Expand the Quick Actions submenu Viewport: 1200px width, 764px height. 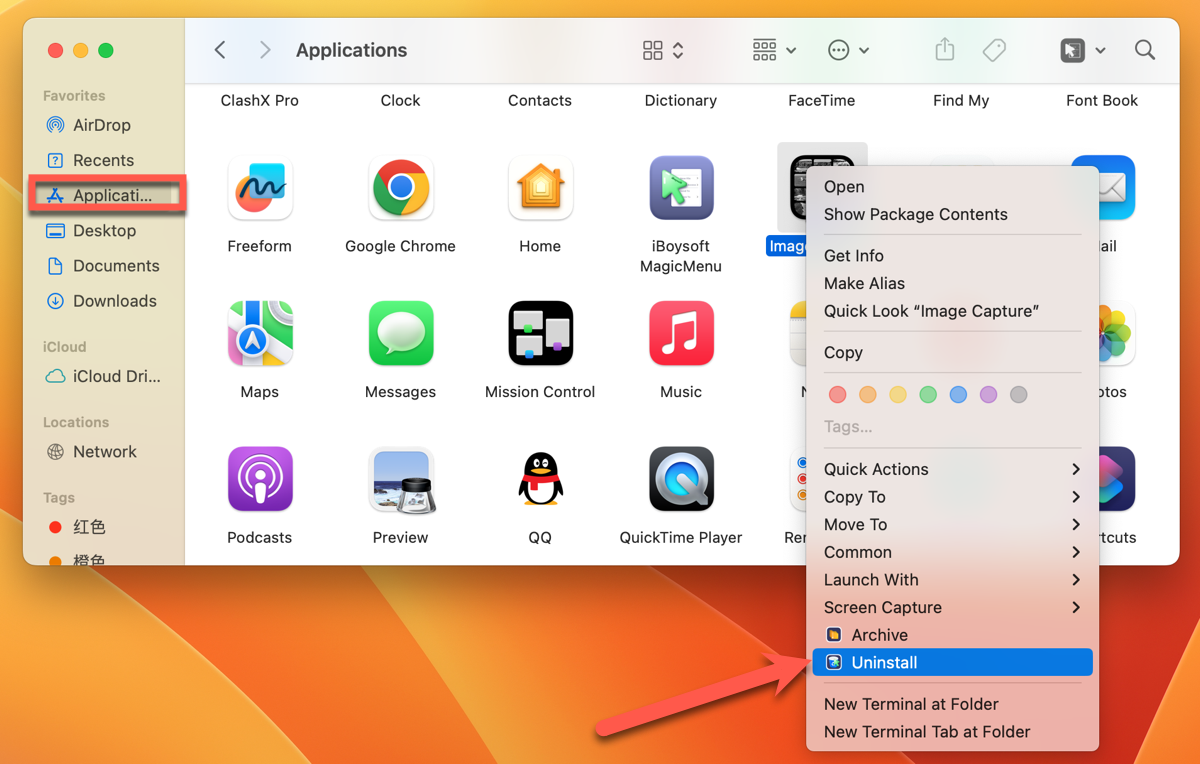point(952,469)
